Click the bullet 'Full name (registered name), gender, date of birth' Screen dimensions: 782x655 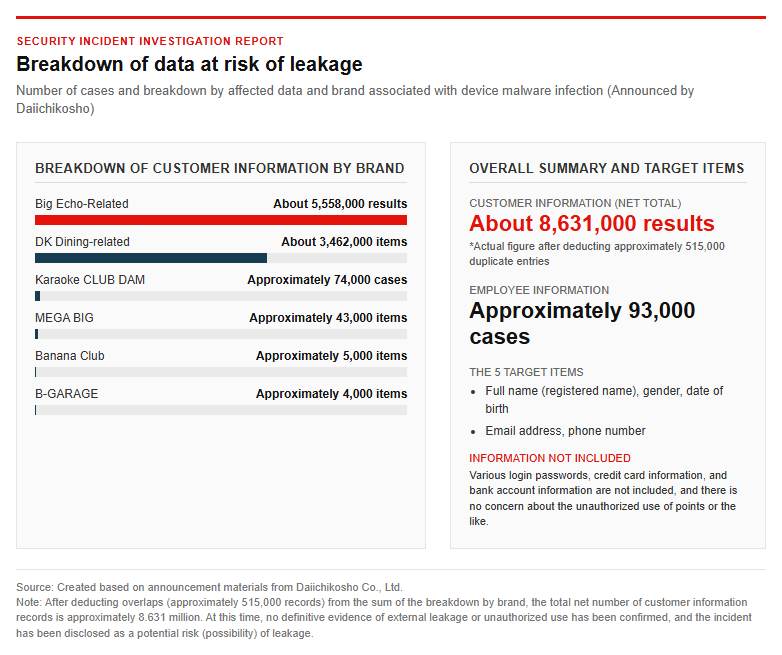[604, 400]
